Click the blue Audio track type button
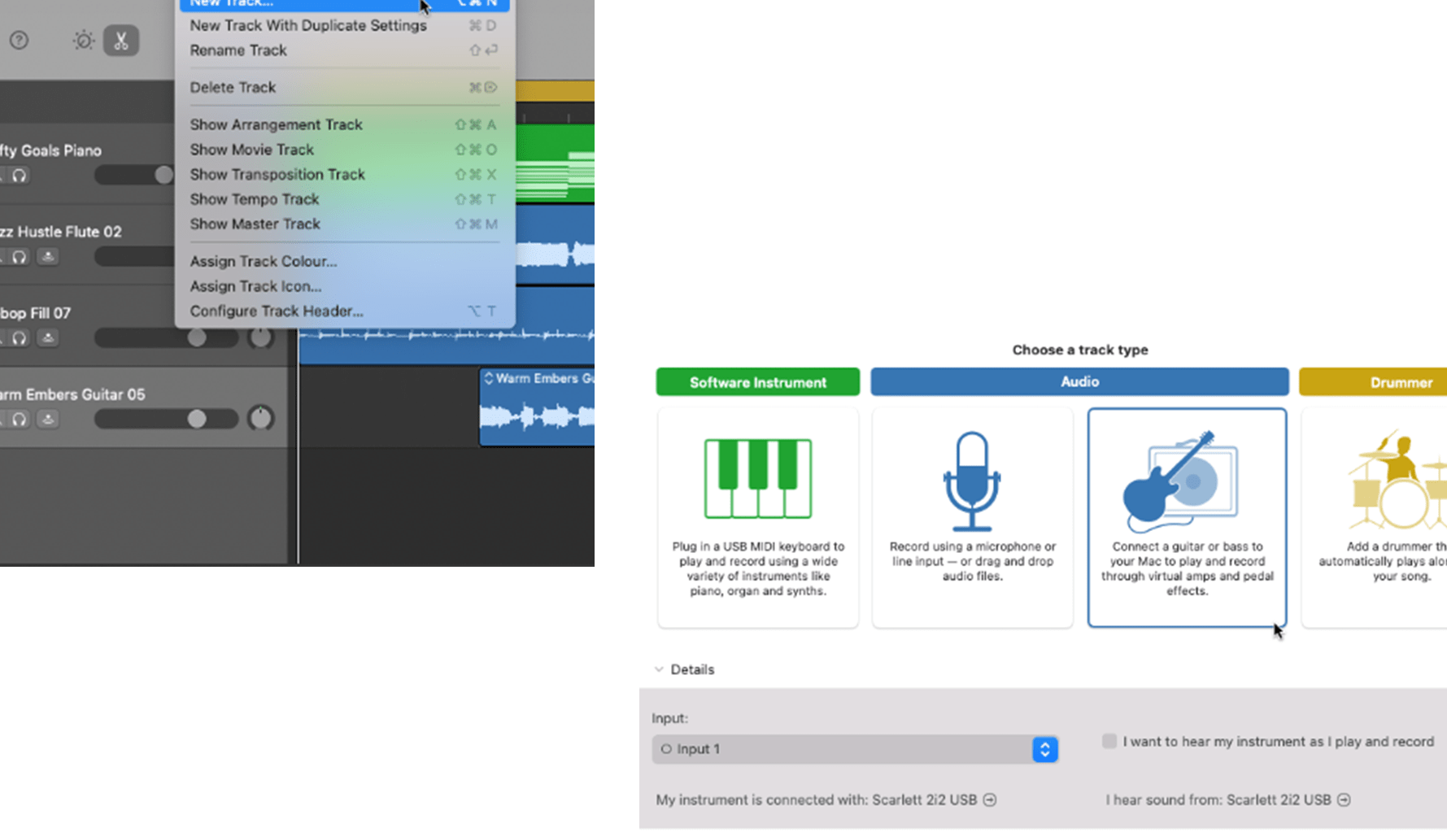The height and width of the screenshot is (840, 1447). [x=1079, y=381]
